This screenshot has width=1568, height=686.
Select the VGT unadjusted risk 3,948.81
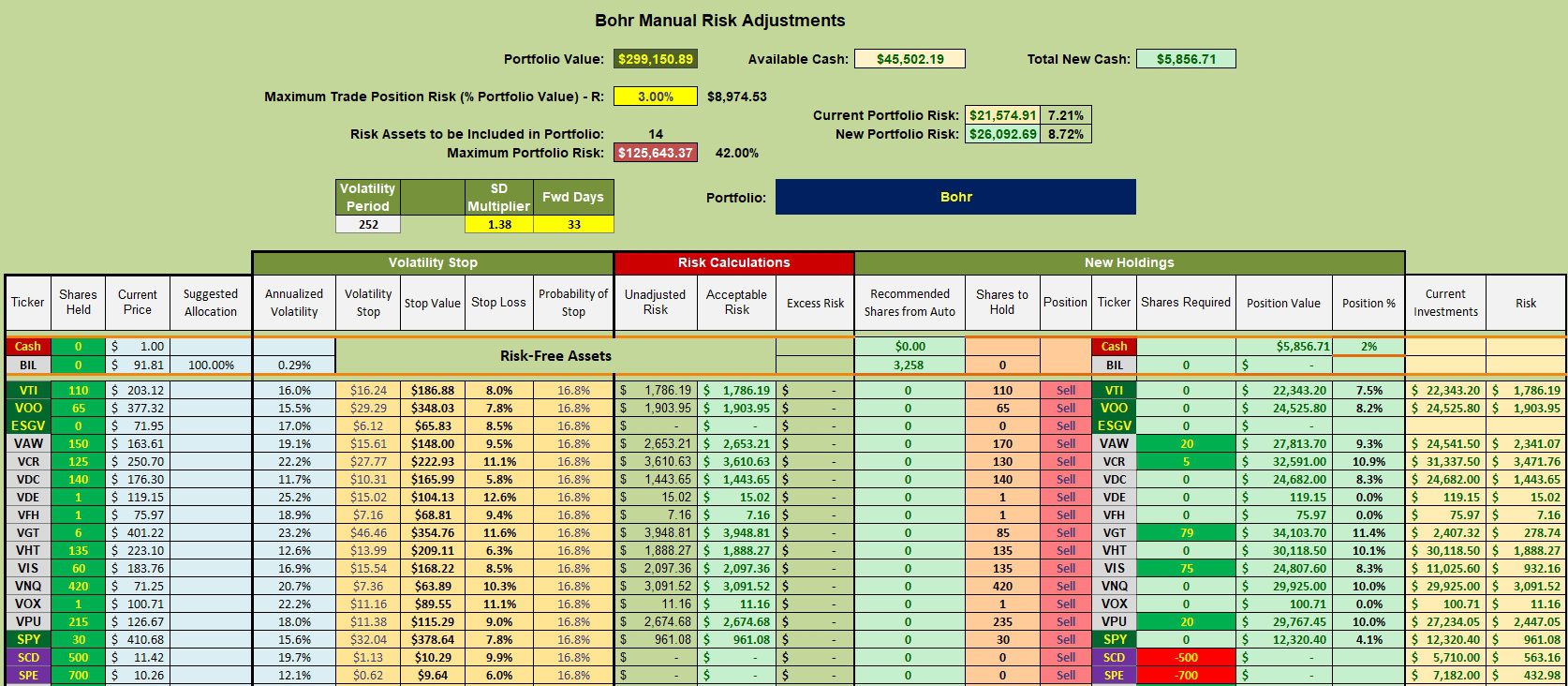point(656,533)
